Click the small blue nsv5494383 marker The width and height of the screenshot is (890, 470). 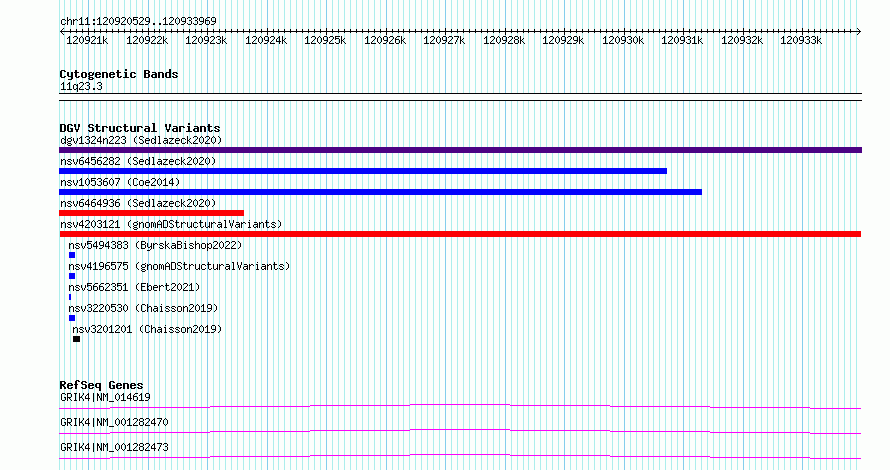[x=72, y=255]
